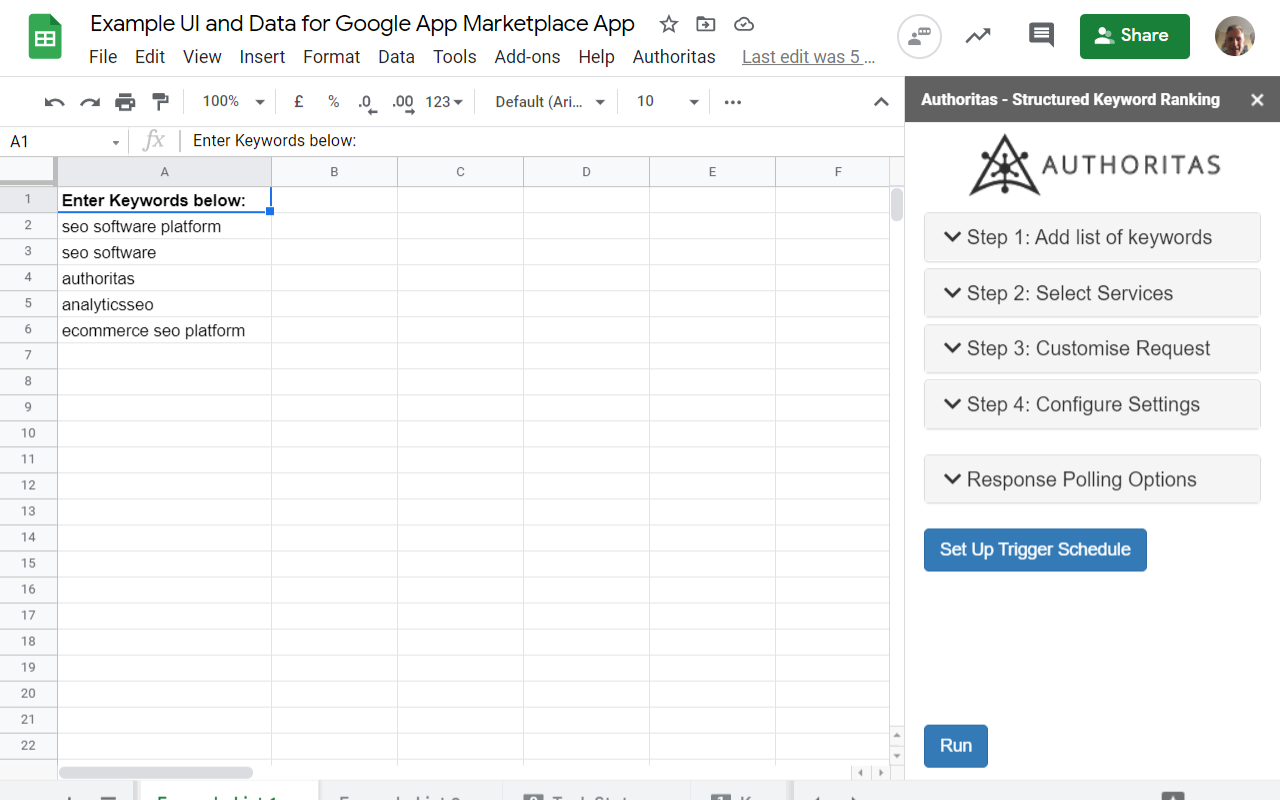Expand Step 3: Customise Request
The width and height of the screenshot is (1280, 800).
click(x=1092, y=348)
